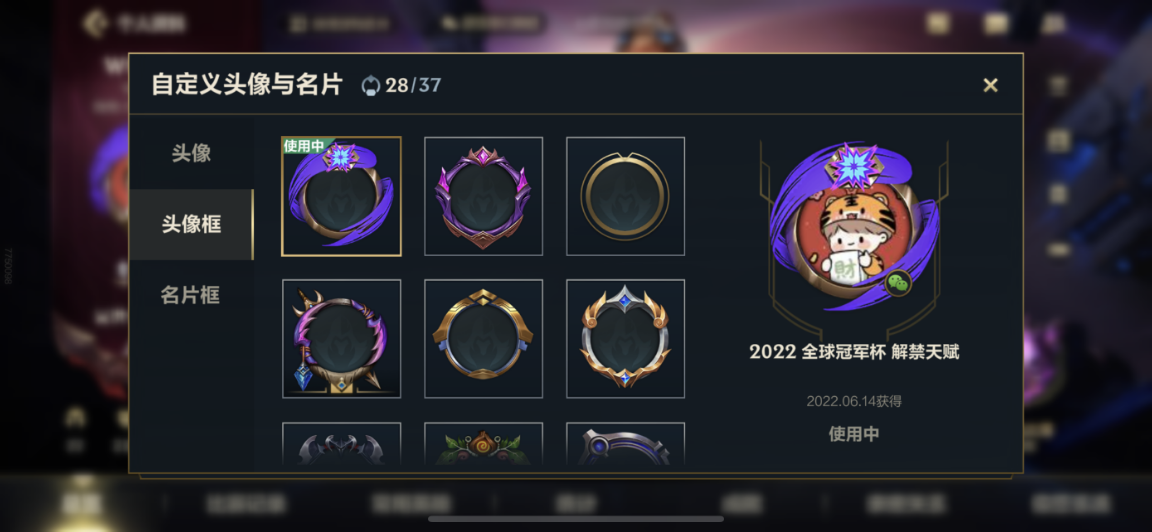Select the purple feather staff frame
Screen dimensions: 1152x532
(342, 339)
